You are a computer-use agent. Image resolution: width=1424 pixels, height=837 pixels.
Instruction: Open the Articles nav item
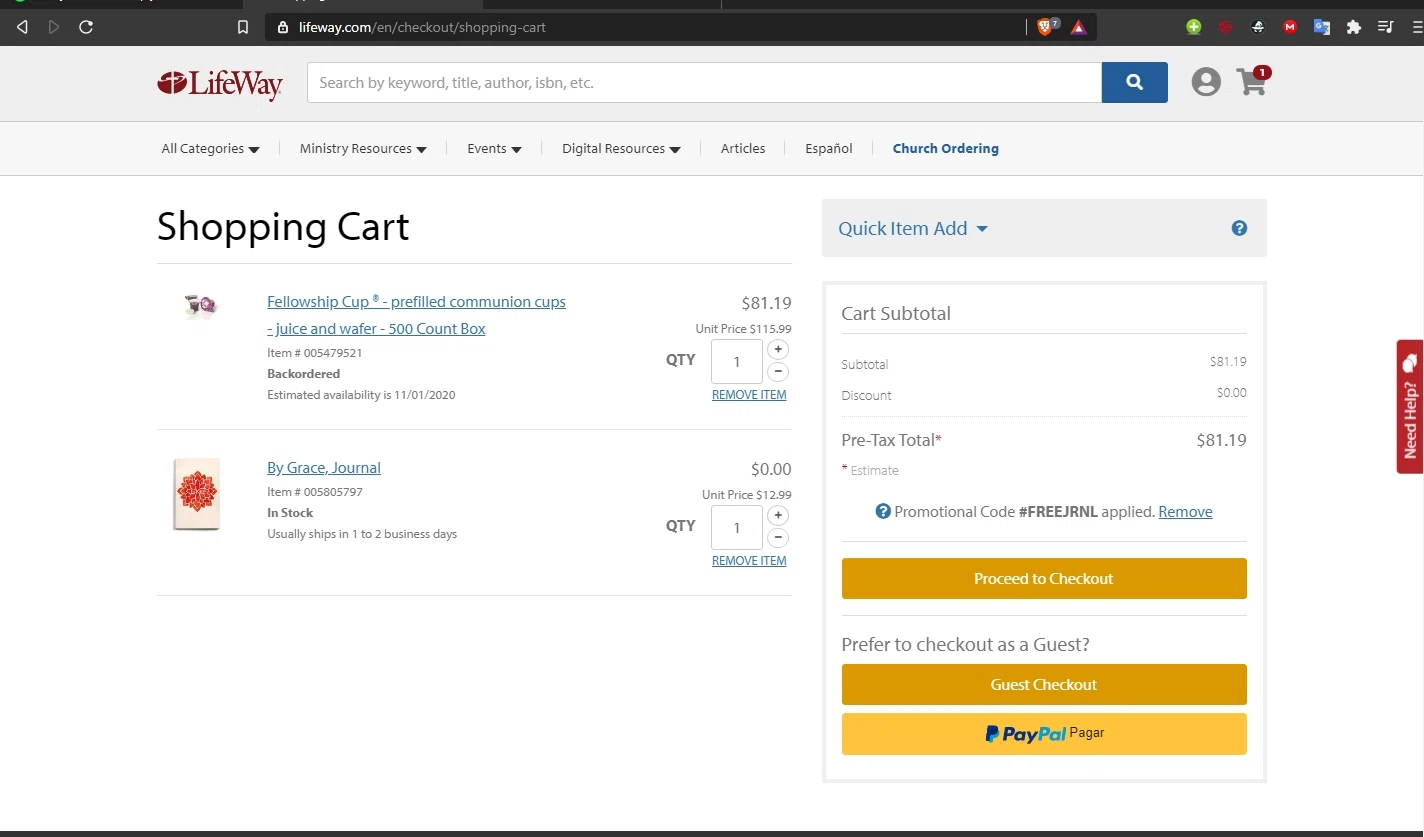(x=743, y=148)
